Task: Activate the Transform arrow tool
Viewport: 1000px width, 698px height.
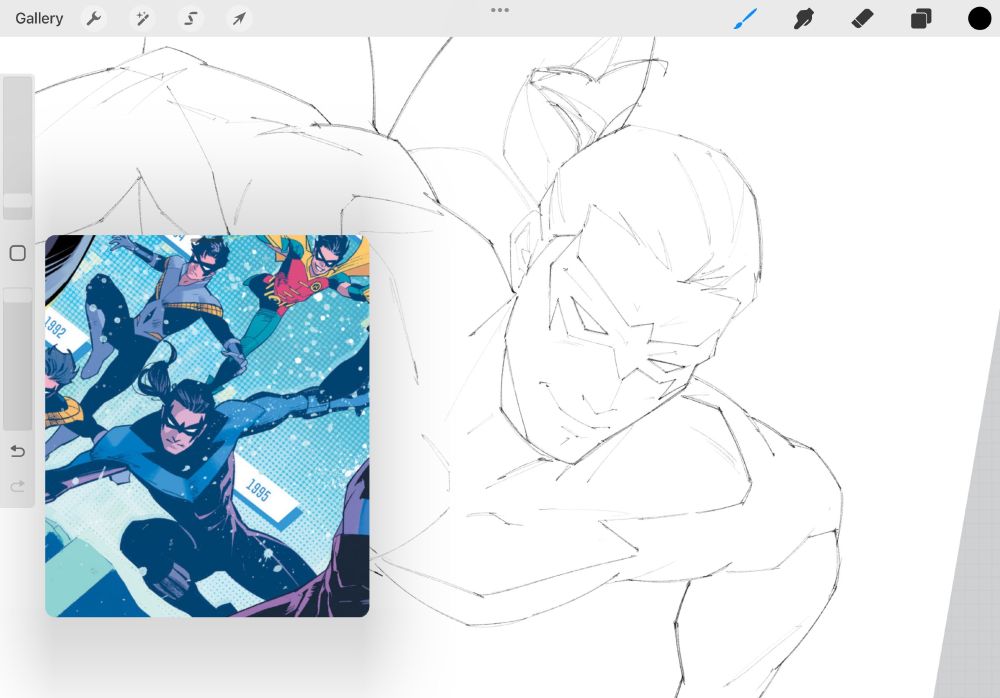Action: (x=239, y=19)
